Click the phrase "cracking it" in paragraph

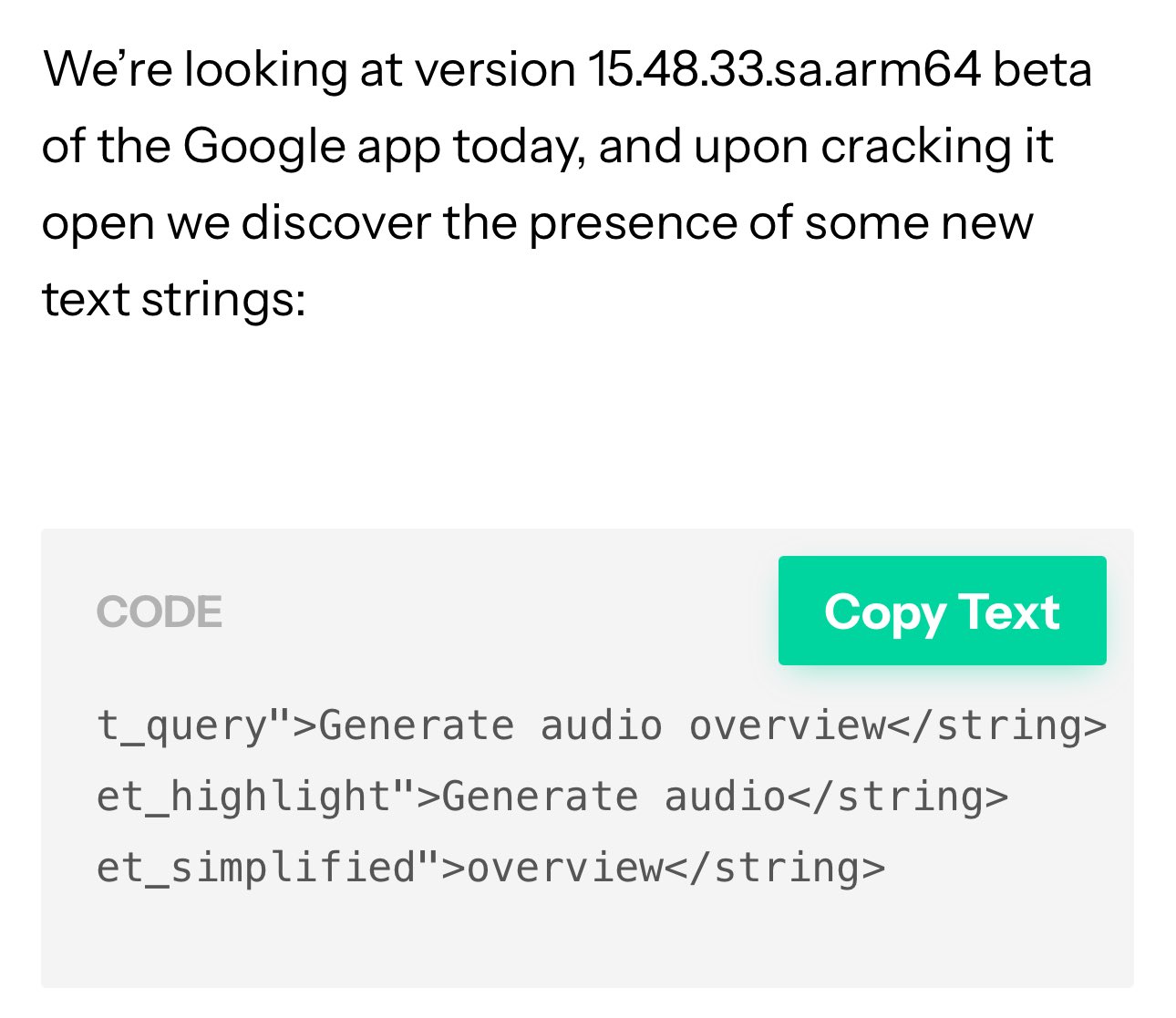pyautogui.click(x=937, y=148)
